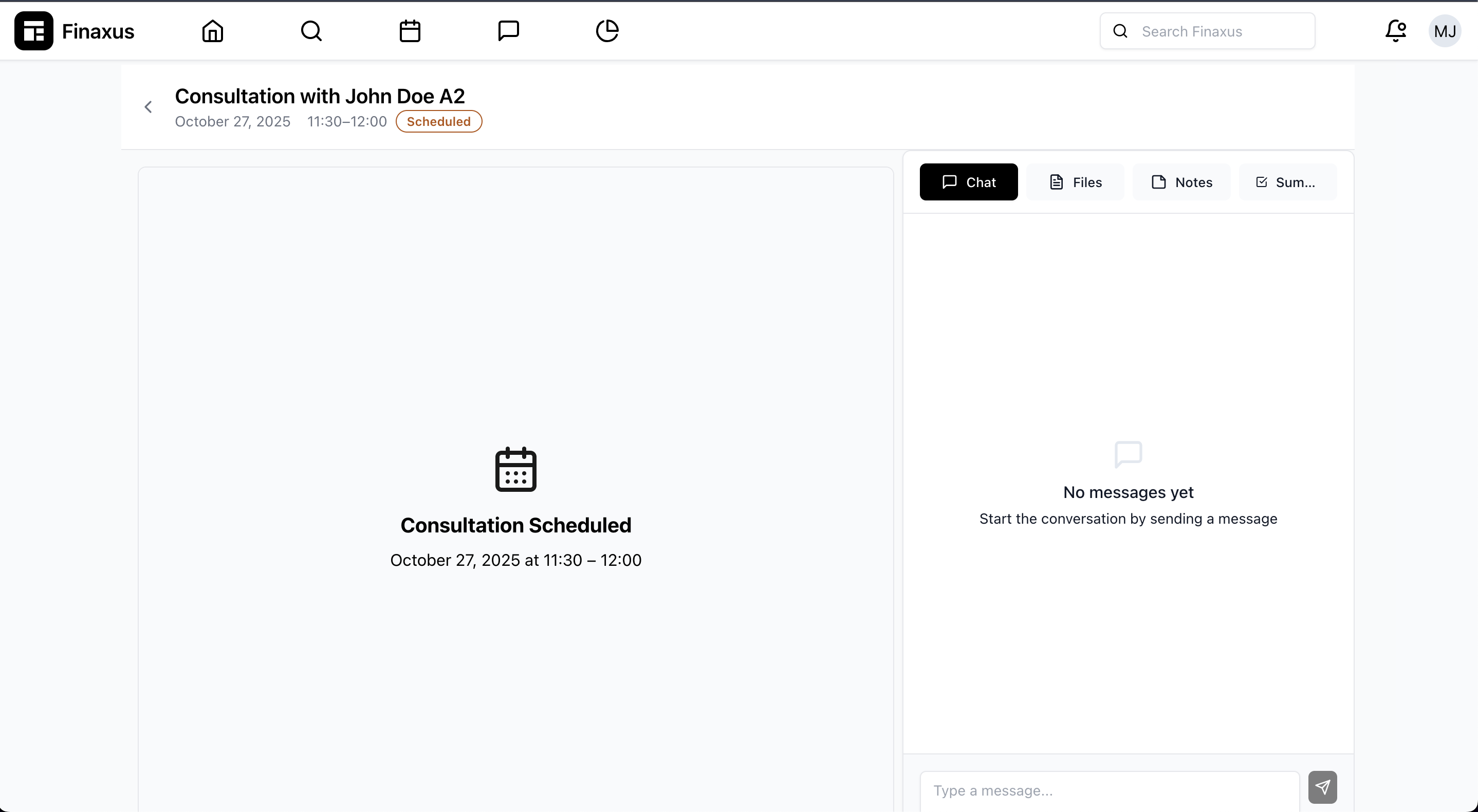
Task: Select the Search icon in navbar
Action: tap(310, 31)
